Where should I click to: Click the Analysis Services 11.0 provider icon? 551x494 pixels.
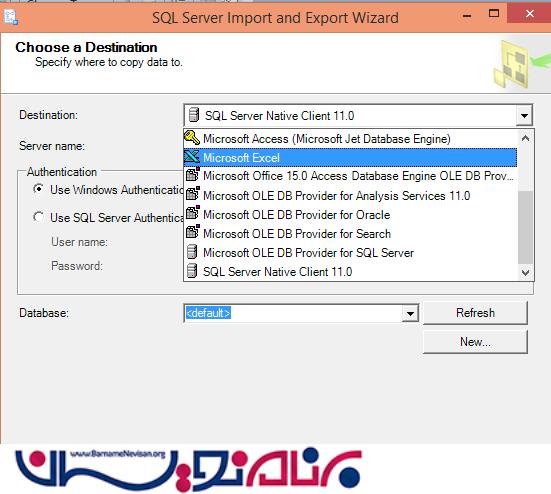tap(192, 194)
